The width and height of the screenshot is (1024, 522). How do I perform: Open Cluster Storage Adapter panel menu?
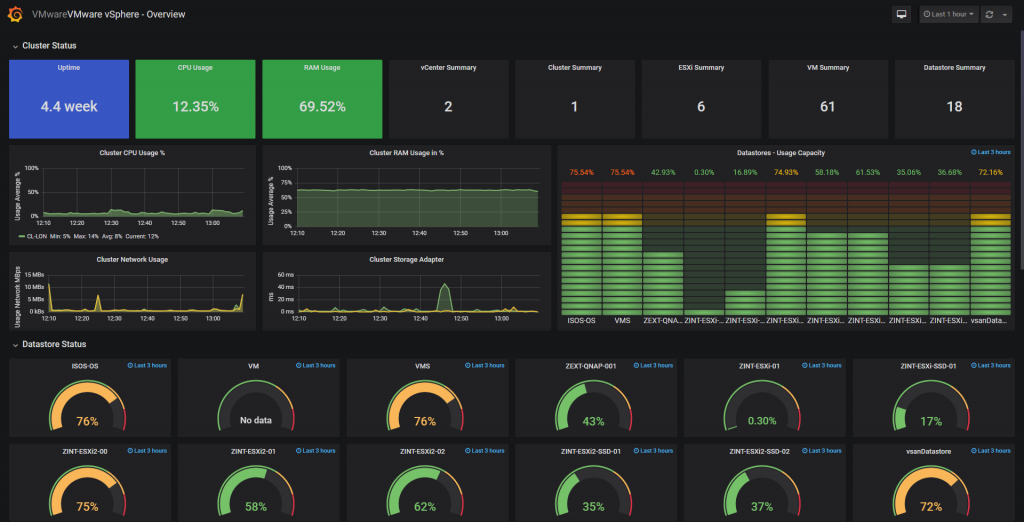click(x=406, y=259)
